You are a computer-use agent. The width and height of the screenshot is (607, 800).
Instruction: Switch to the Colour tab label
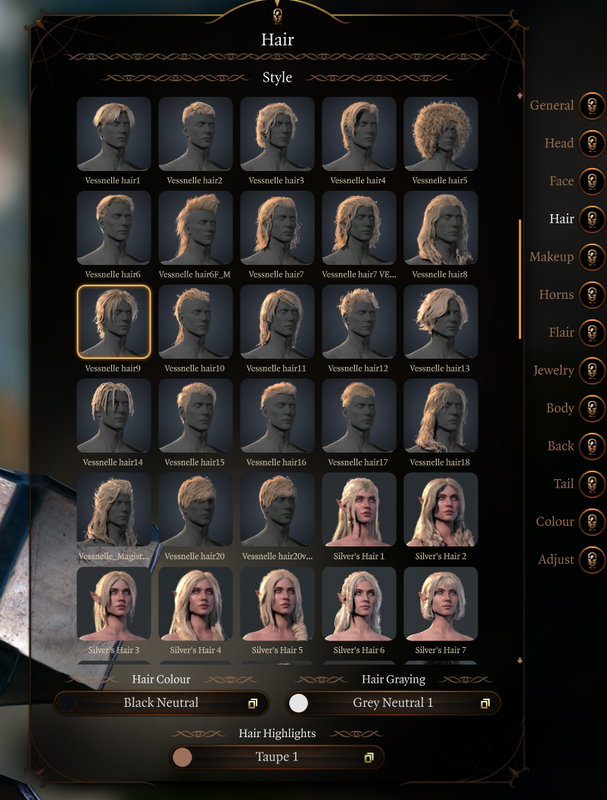pyautogui.click(x=555, y=522)
